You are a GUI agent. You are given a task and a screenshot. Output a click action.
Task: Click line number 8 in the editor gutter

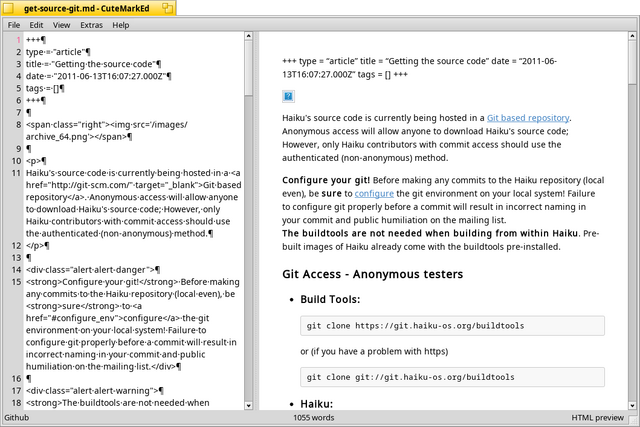pos(18,125)
